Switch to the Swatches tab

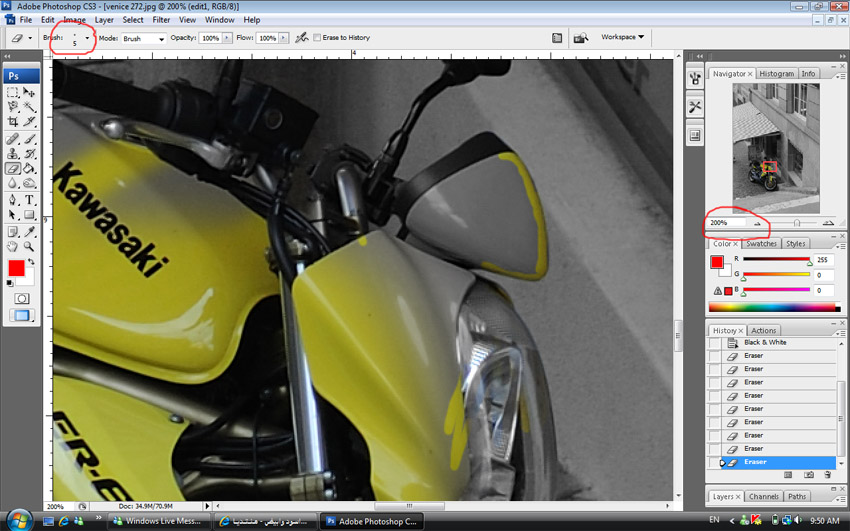tap(761, 244)
